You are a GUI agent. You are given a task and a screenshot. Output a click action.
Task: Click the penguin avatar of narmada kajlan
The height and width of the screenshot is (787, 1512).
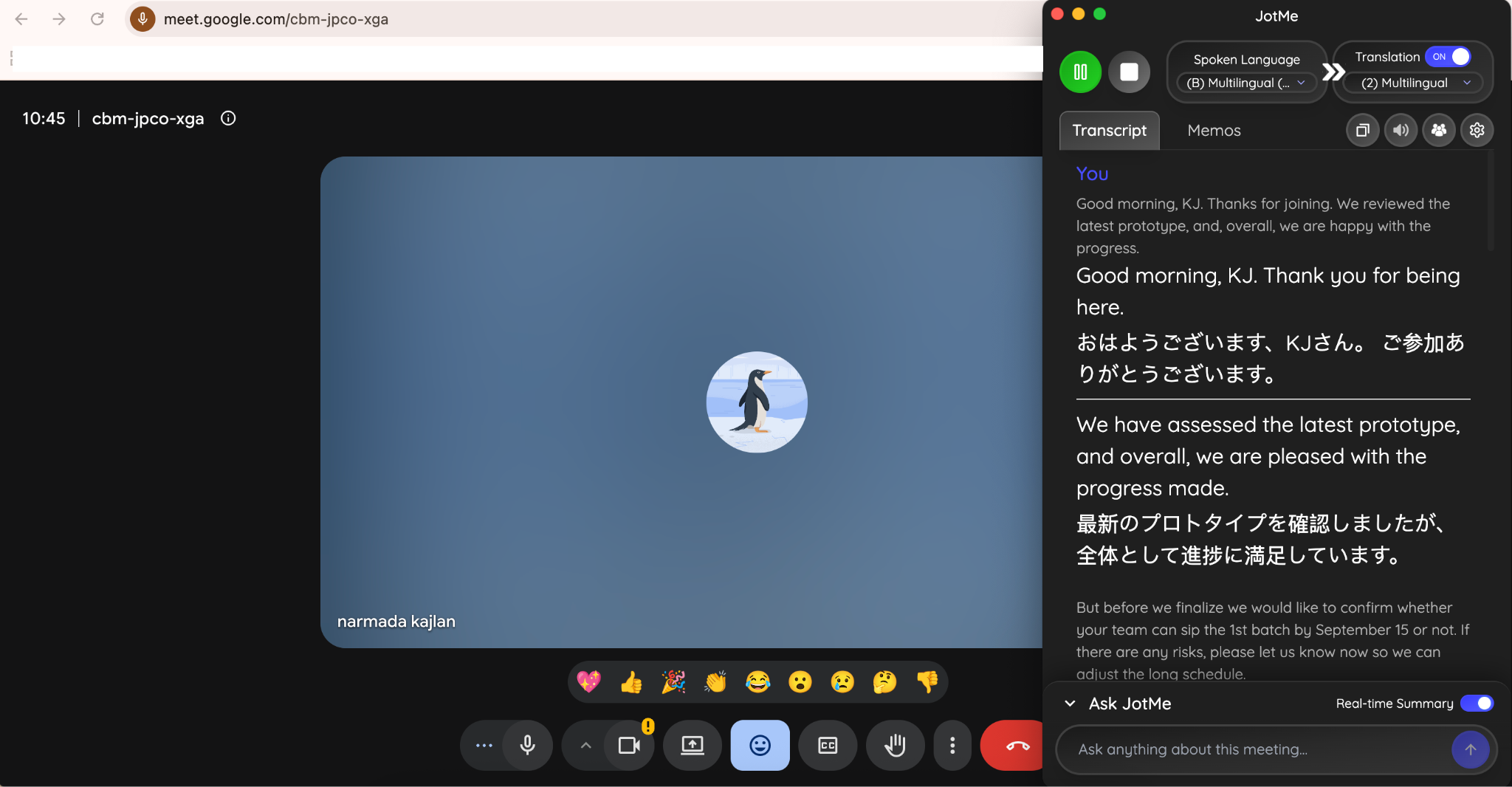pyautogui.click(x=757, y=402)
